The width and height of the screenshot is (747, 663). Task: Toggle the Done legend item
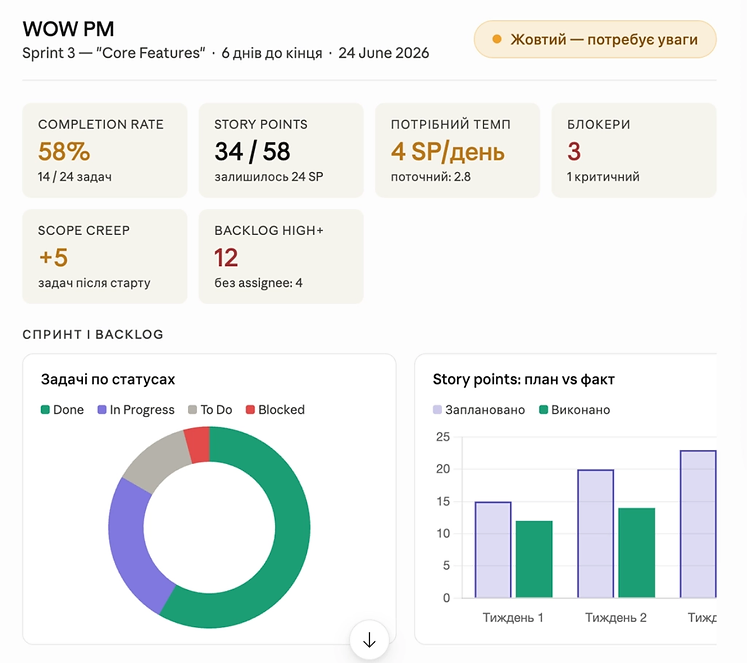[62, 410]
